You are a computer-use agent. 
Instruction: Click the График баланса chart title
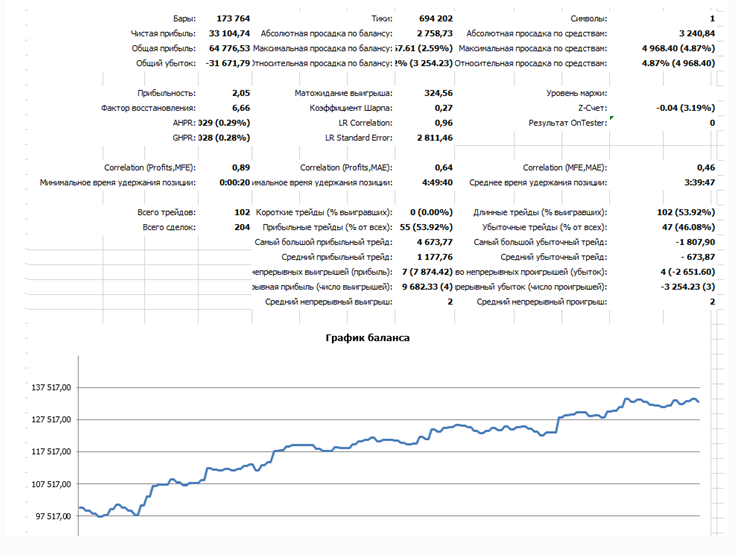click(367, 338)
